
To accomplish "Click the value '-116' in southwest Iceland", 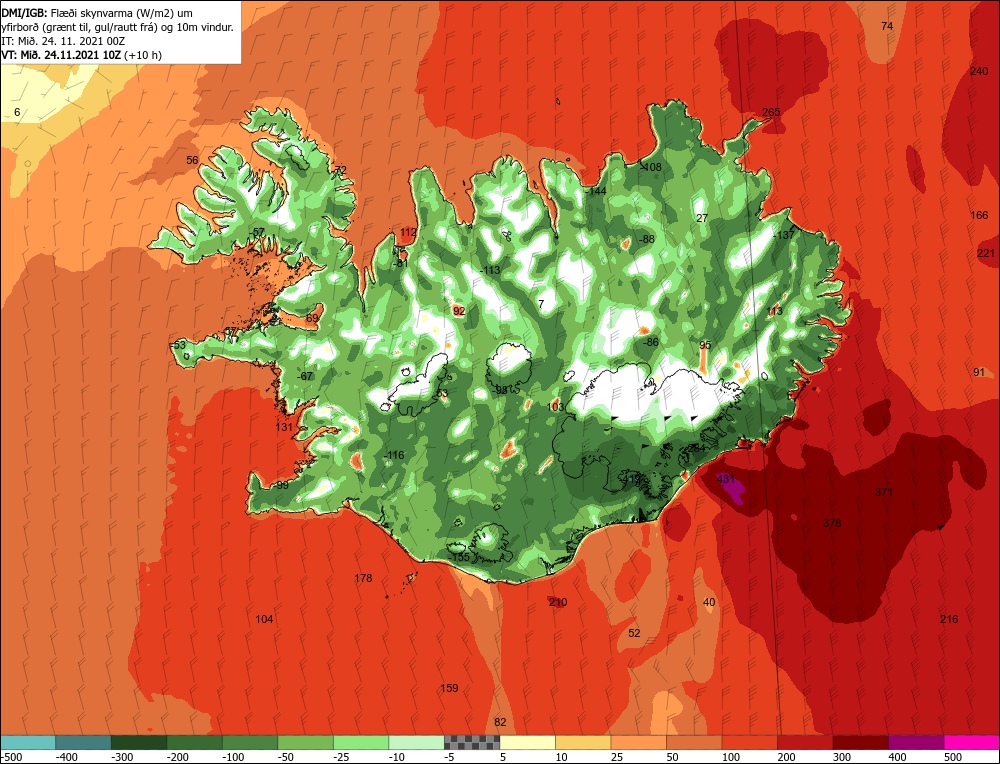I will tap(395, 455).
